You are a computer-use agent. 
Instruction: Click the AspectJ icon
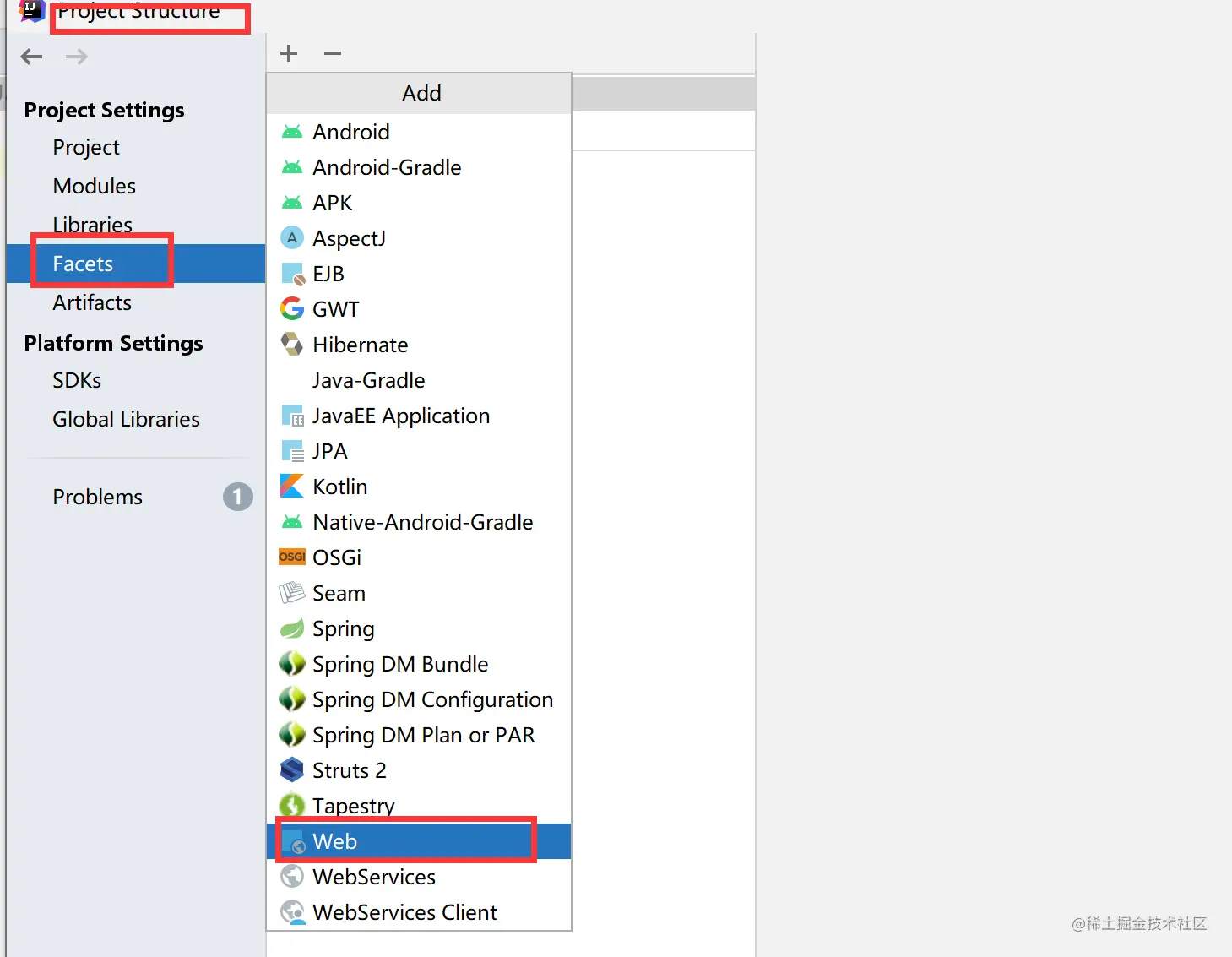(x=292, y=238)
